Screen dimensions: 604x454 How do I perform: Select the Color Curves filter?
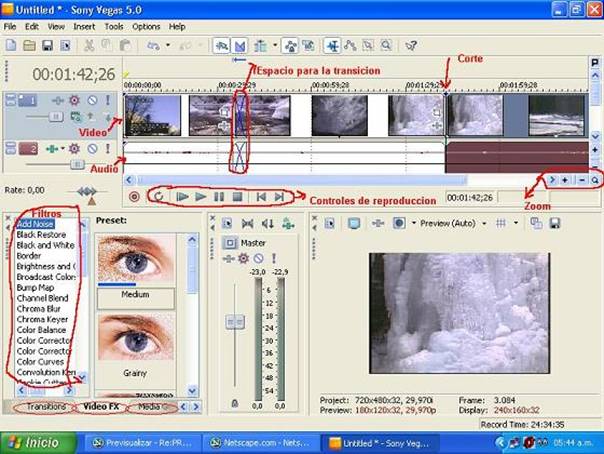pos(40,362)
